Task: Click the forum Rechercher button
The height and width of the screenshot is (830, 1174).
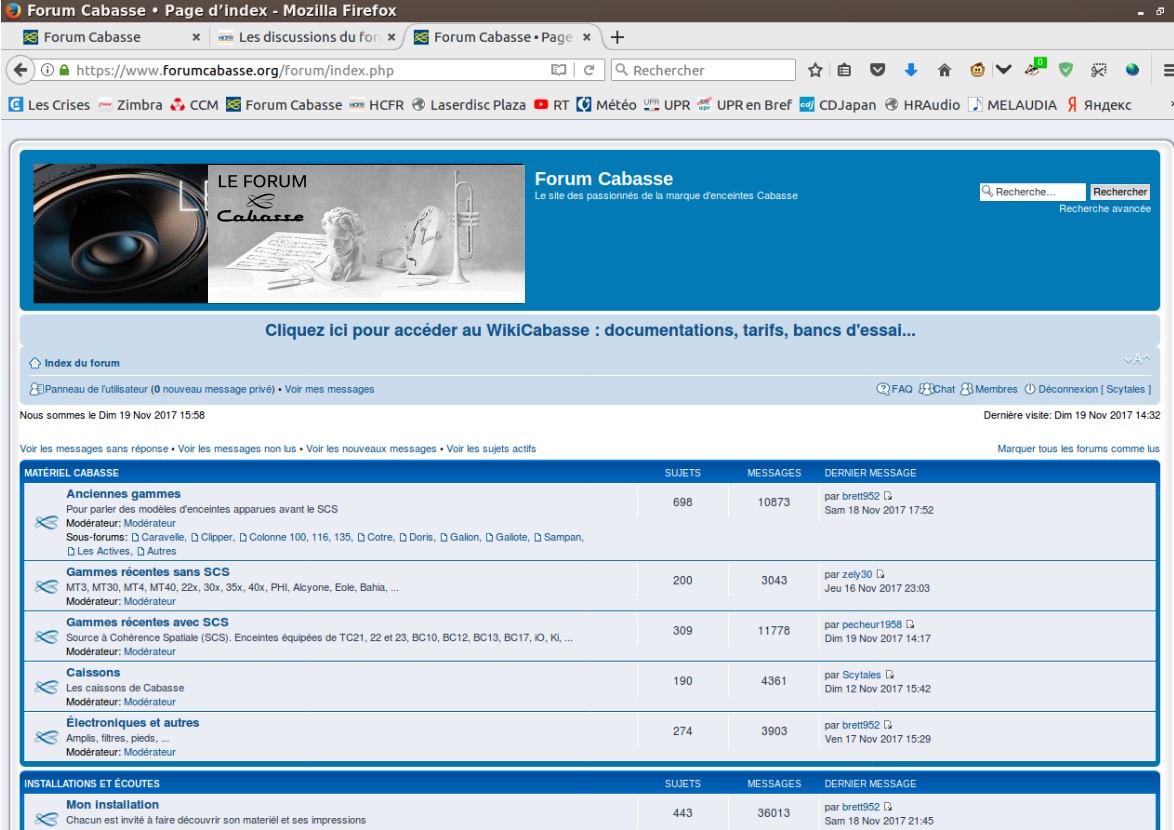Action: 1119,192
